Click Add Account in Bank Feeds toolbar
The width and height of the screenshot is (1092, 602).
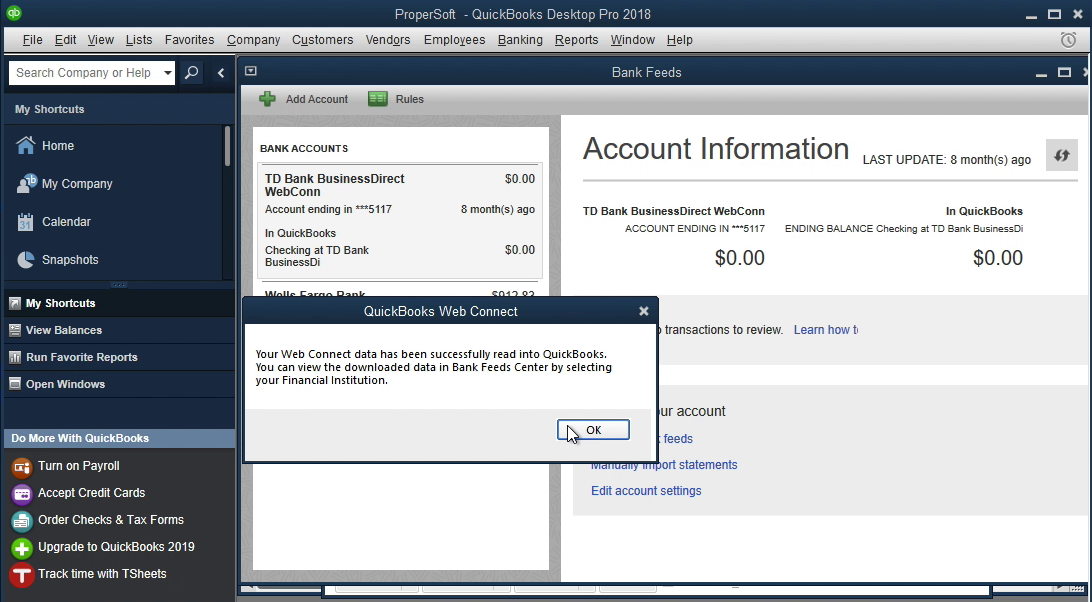pyautogui.click(x=304, y=99)
